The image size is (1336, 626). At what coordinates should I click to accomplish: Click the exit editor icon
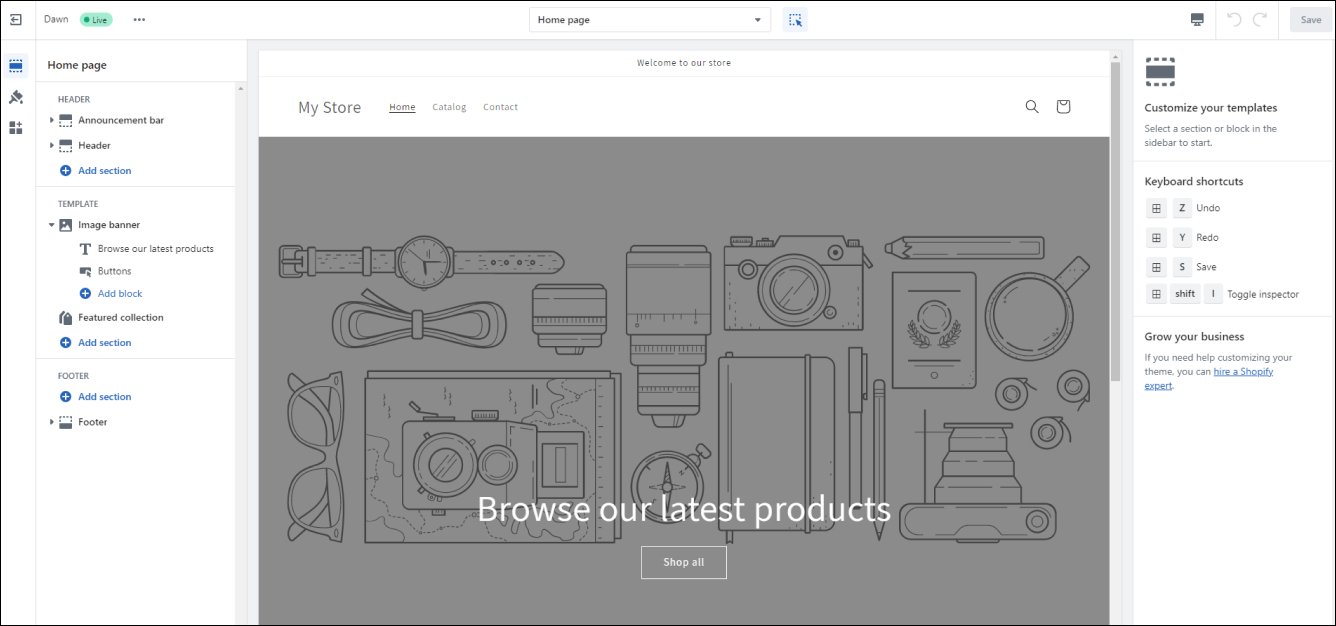click(16, 20)
